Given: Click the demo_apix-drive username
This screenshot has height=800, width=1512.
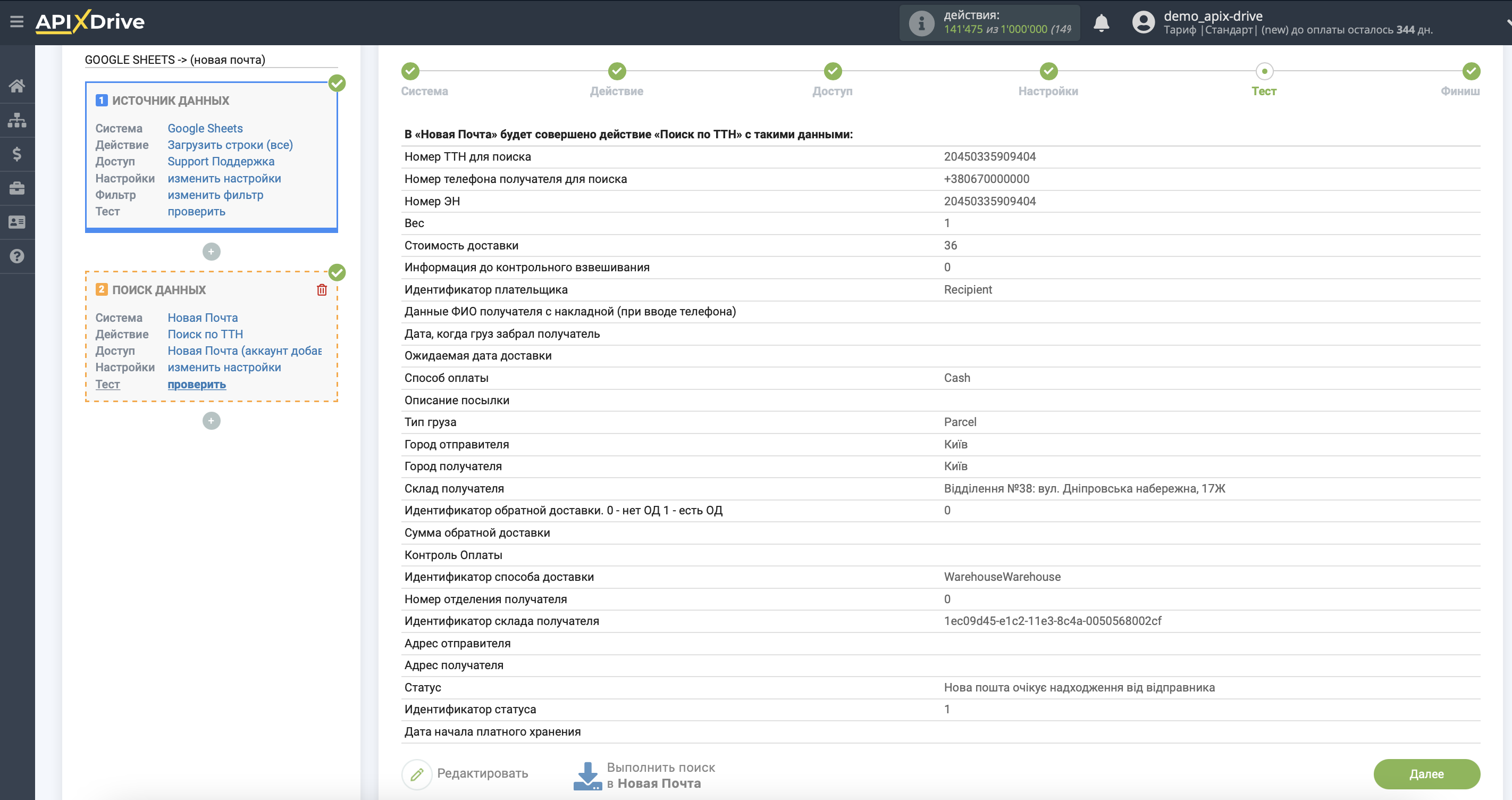Looking at the screenshot, I should 1213,16.
